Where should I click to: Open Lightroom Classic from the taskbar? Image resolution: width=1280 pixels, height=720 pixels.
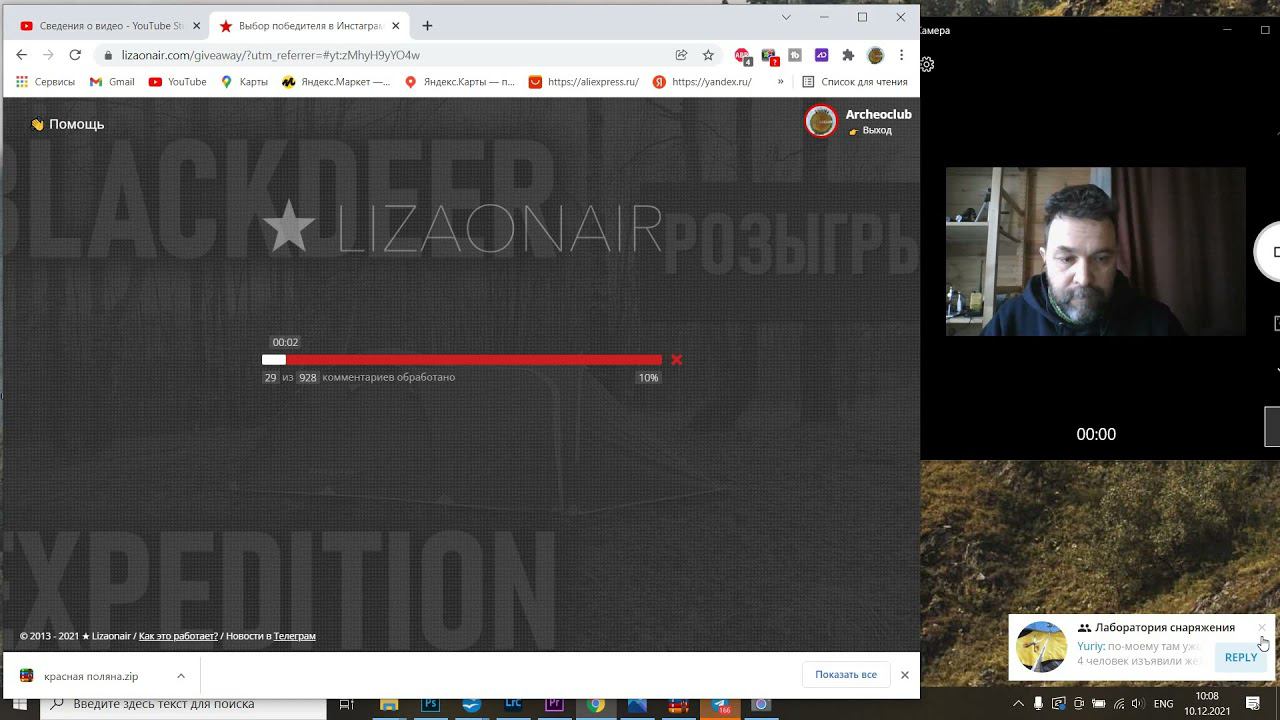click(513, 704)
